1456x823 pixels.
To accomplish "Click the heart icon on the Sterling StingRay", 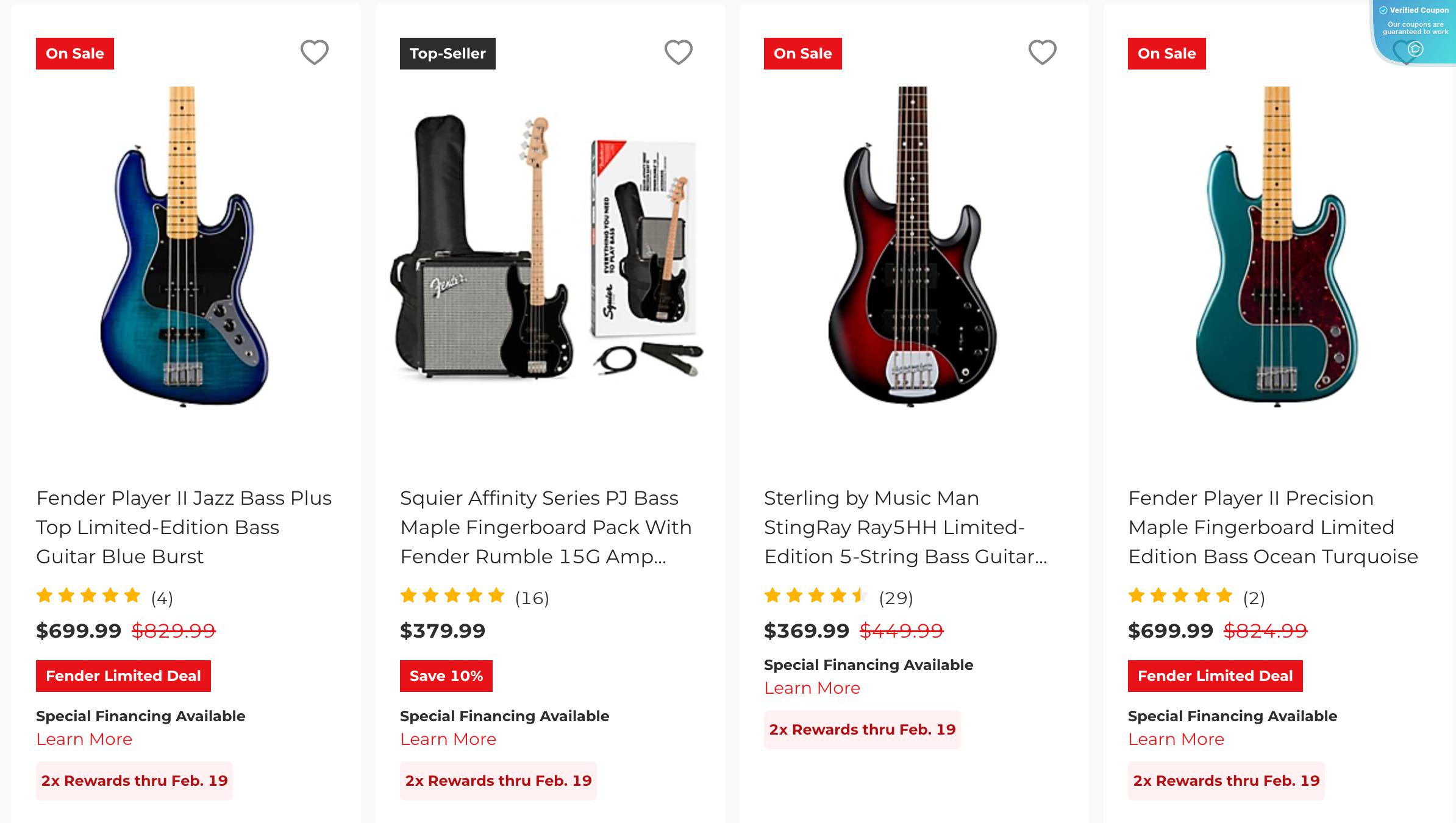I will click(1041, 54).
